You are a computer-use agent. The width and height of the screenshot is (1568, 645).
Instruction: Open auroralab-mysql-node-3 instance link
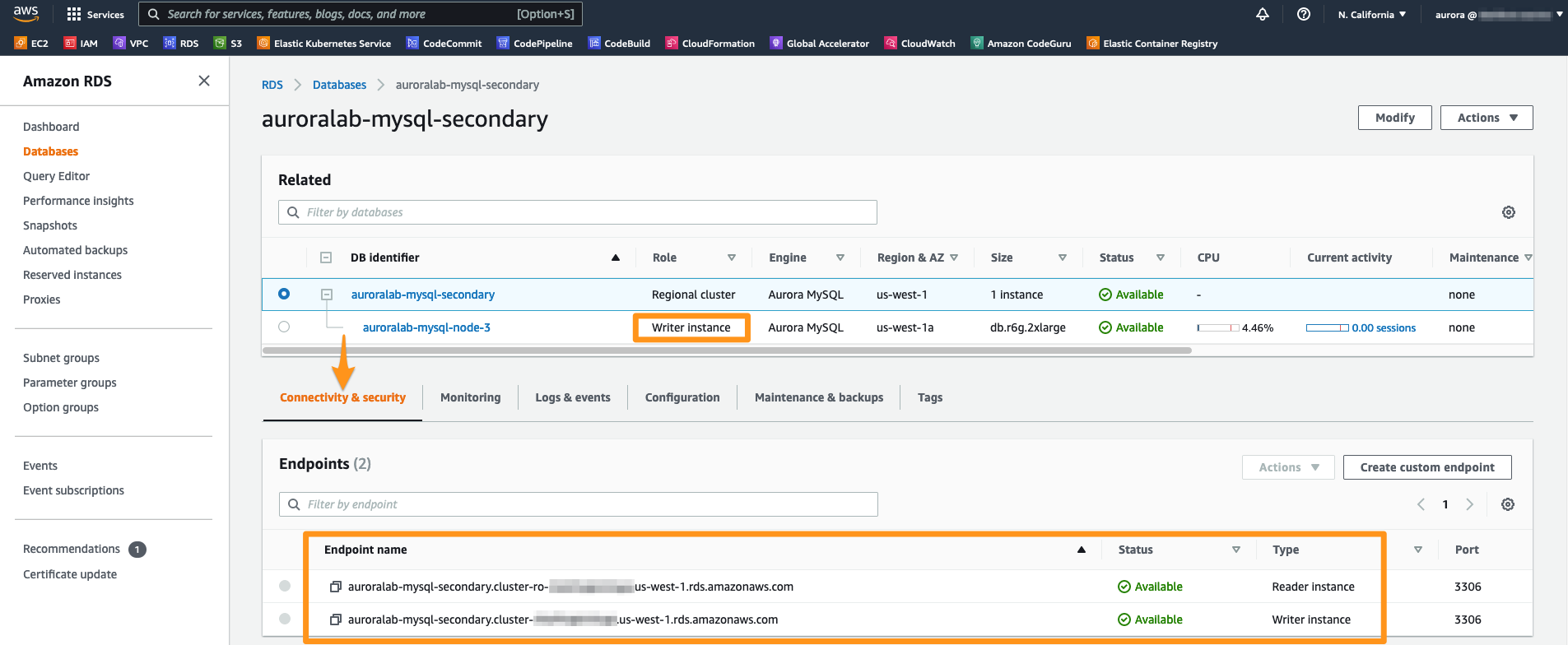[x=426, y=327]
